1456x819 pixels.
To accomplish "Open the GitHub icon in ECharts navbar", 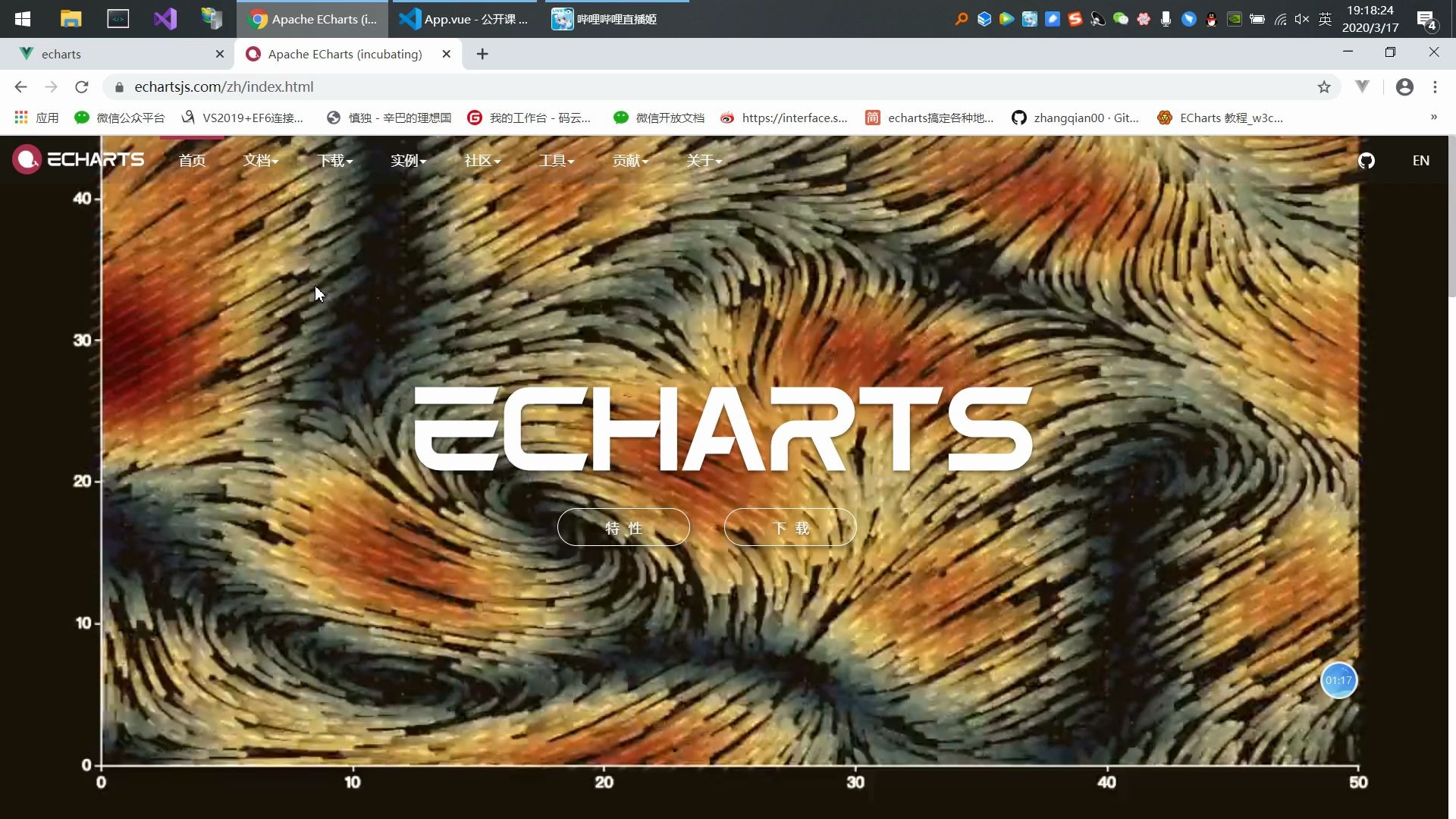I will tap(1366, 161).
